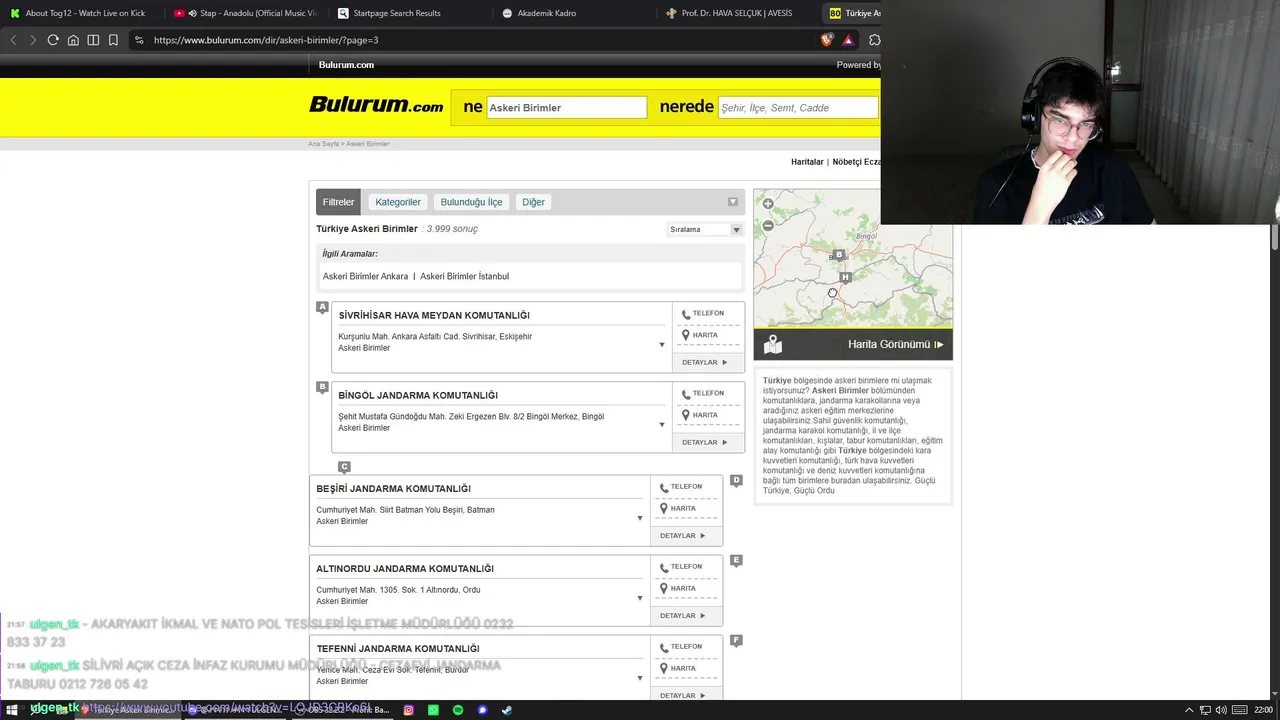Viewport: 1280px width, 720px height.
Task: Reload the page with the browser refresh icon
Action: point(53,40)
